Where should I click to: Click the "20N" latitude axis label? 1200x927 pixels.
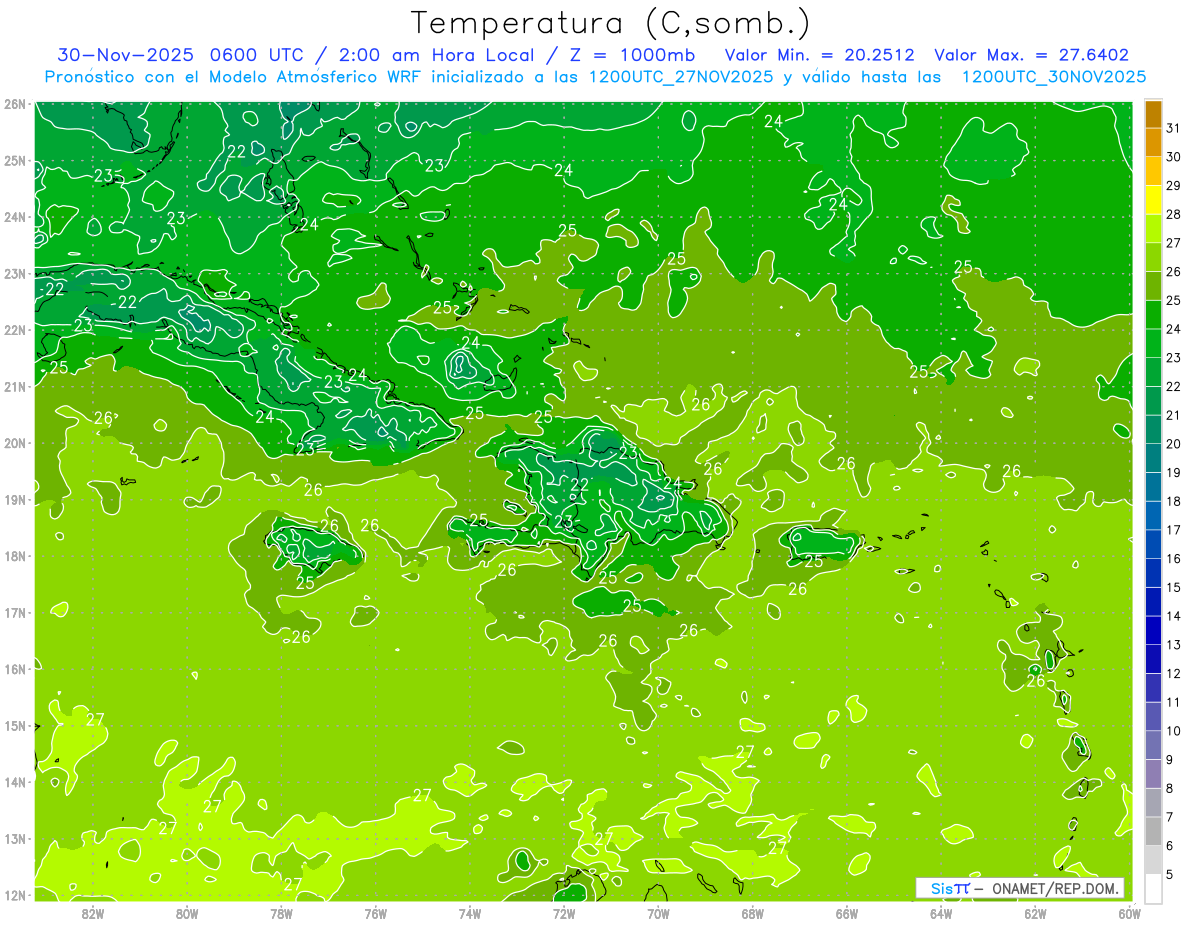pos(15,443)
